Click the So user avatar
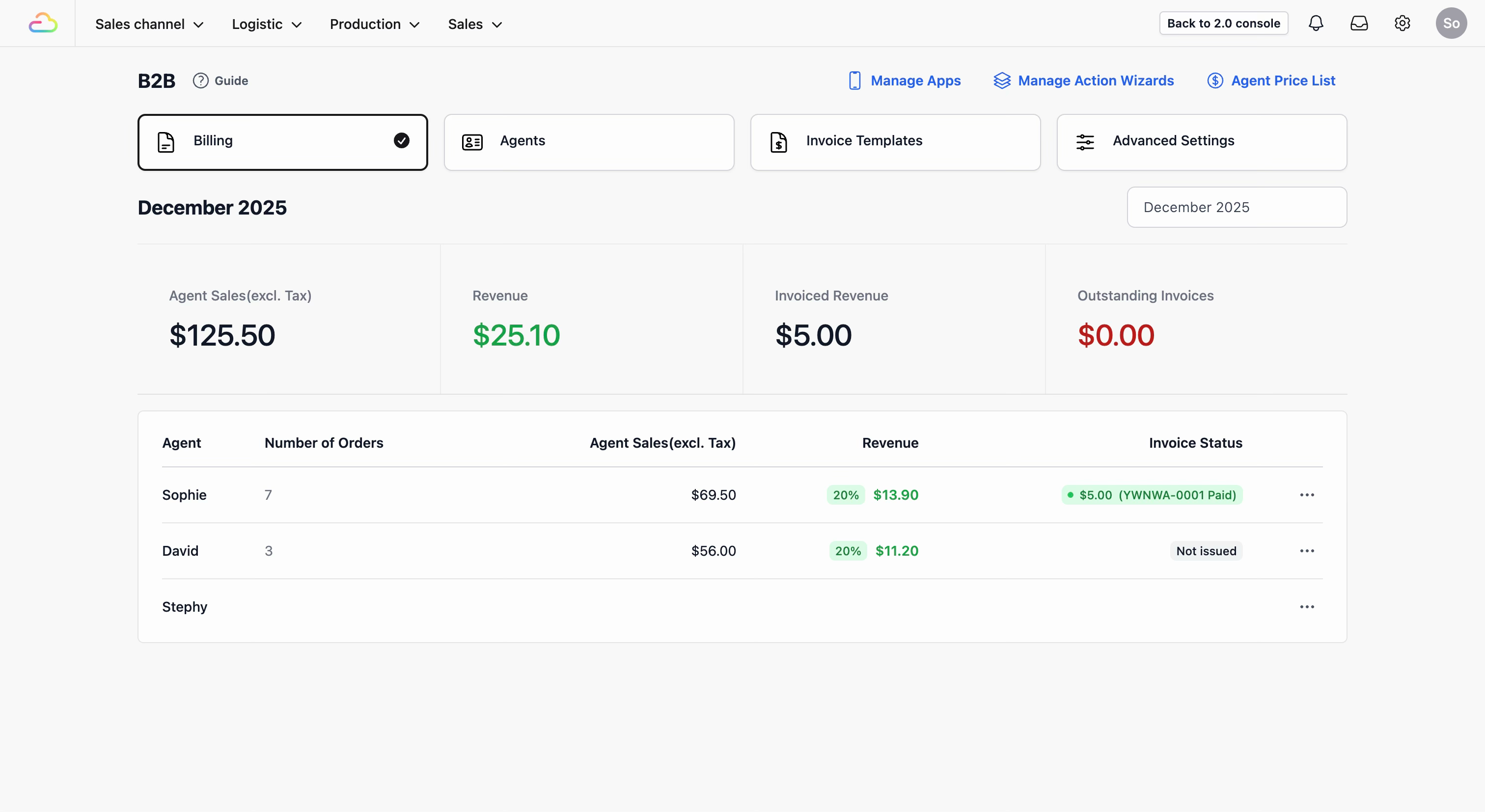The height and width of the screenshot is (812, 1485). click(x=1451, y=24)
